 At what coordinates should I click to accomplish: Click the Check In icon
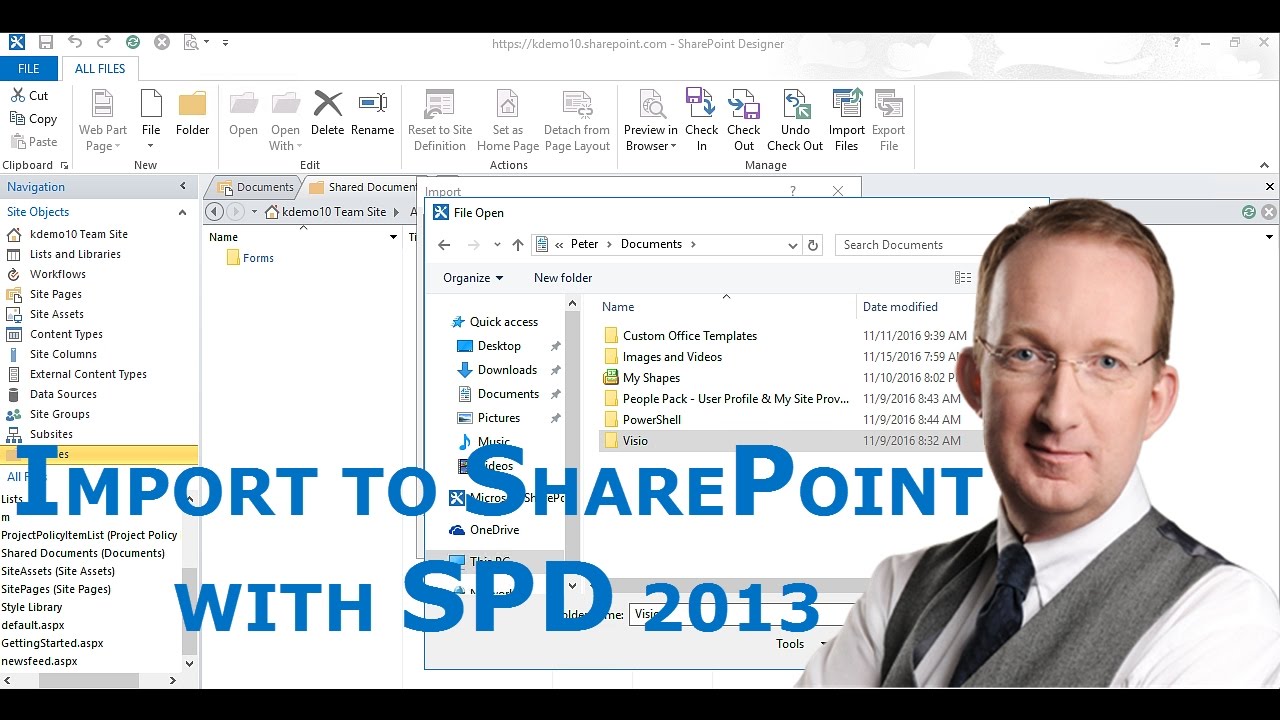[701, 103]
